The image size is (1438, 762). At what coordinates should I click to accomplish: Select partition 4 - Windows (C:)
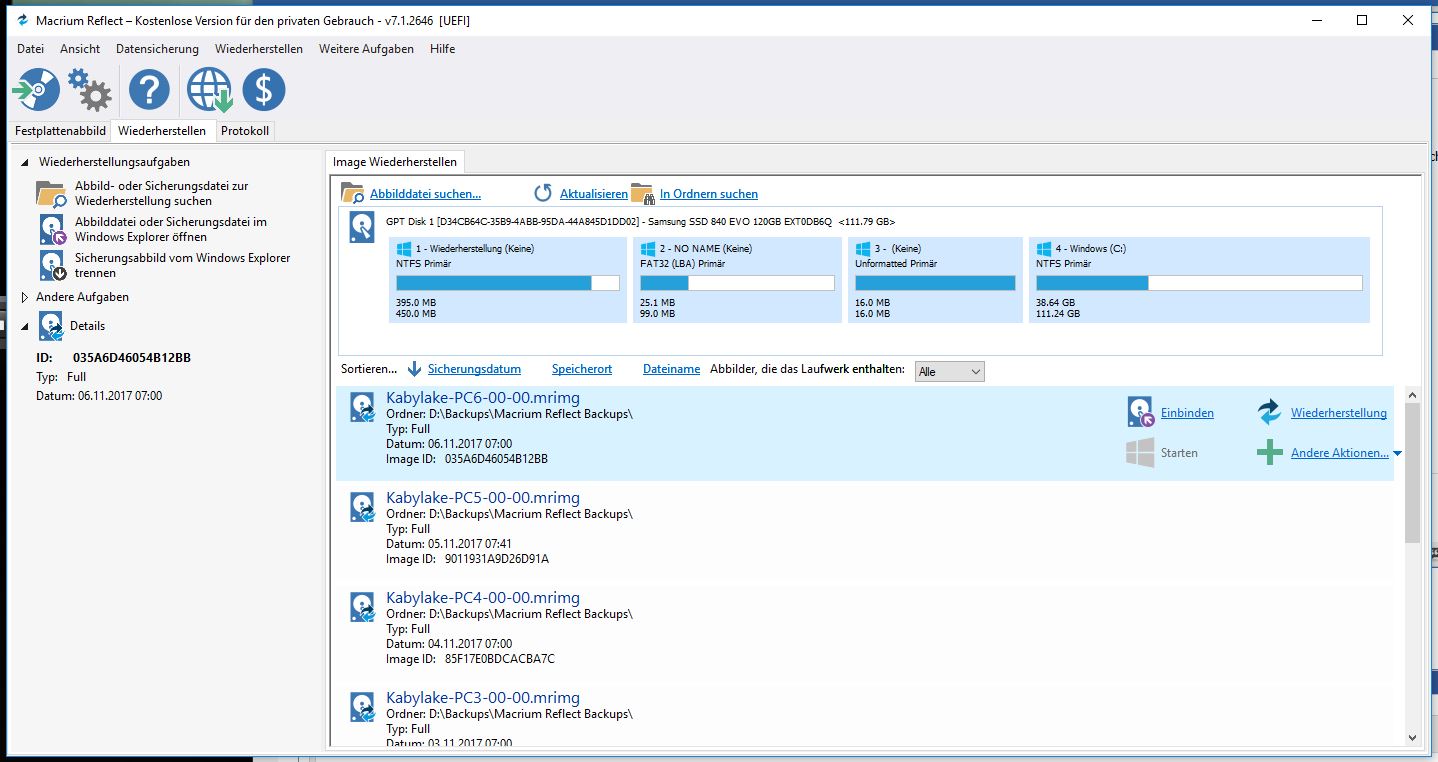1199,280
